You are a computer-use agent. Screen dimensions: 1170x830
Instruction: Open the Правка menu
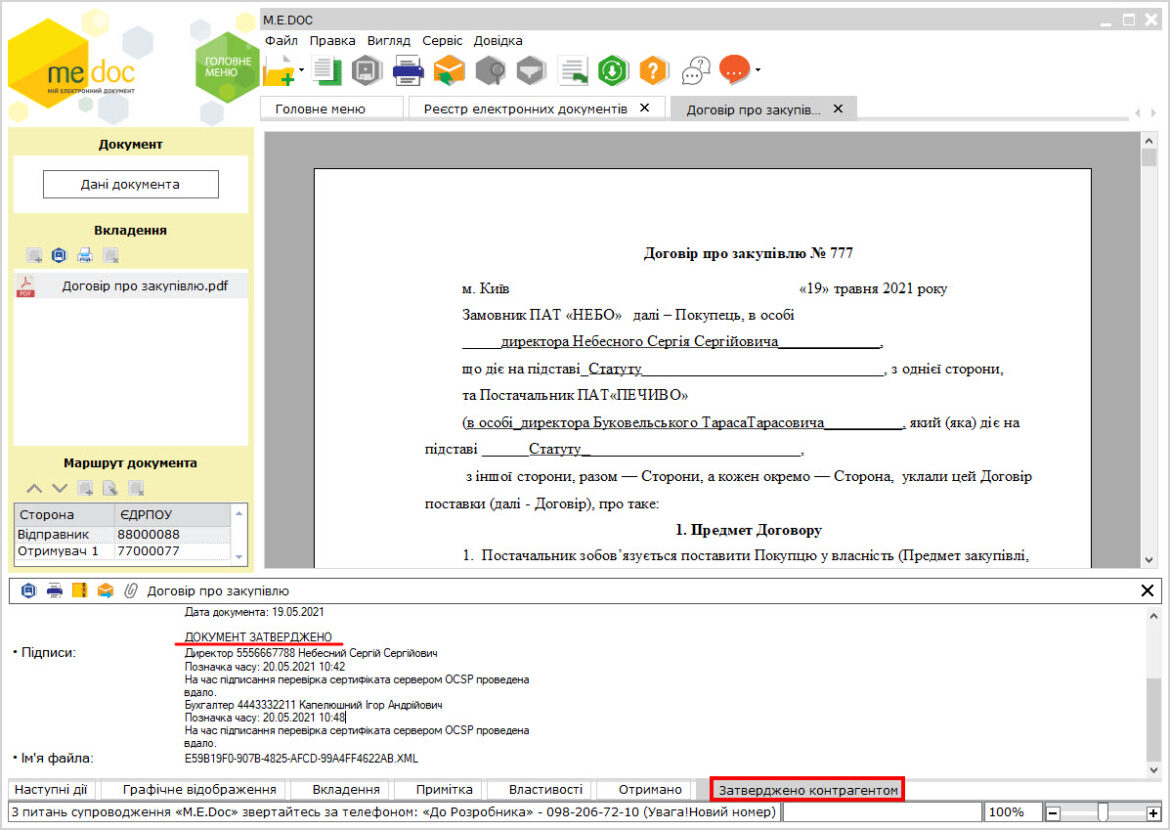pyautogui.click(x=332, y=40)
